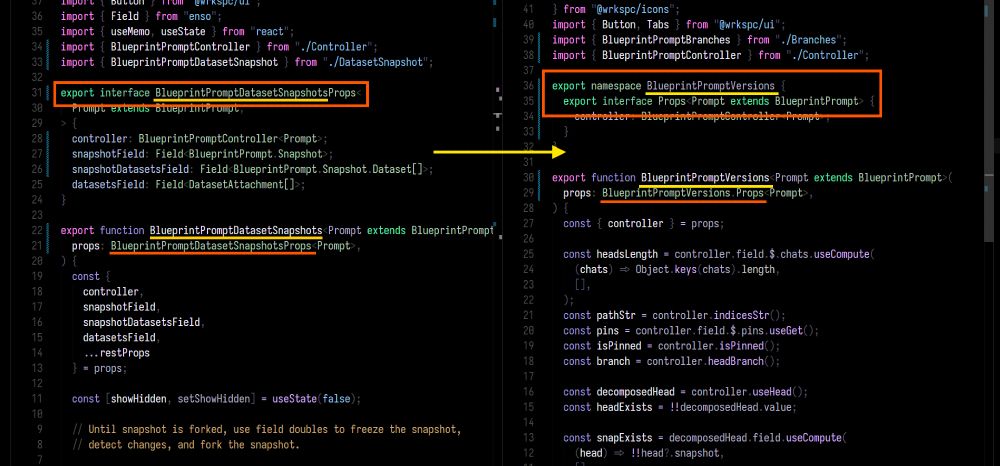This screenshot has height=466, width=1000.
Task: Click showHidden in the useState declaration
Action: [x=138, y=399]
